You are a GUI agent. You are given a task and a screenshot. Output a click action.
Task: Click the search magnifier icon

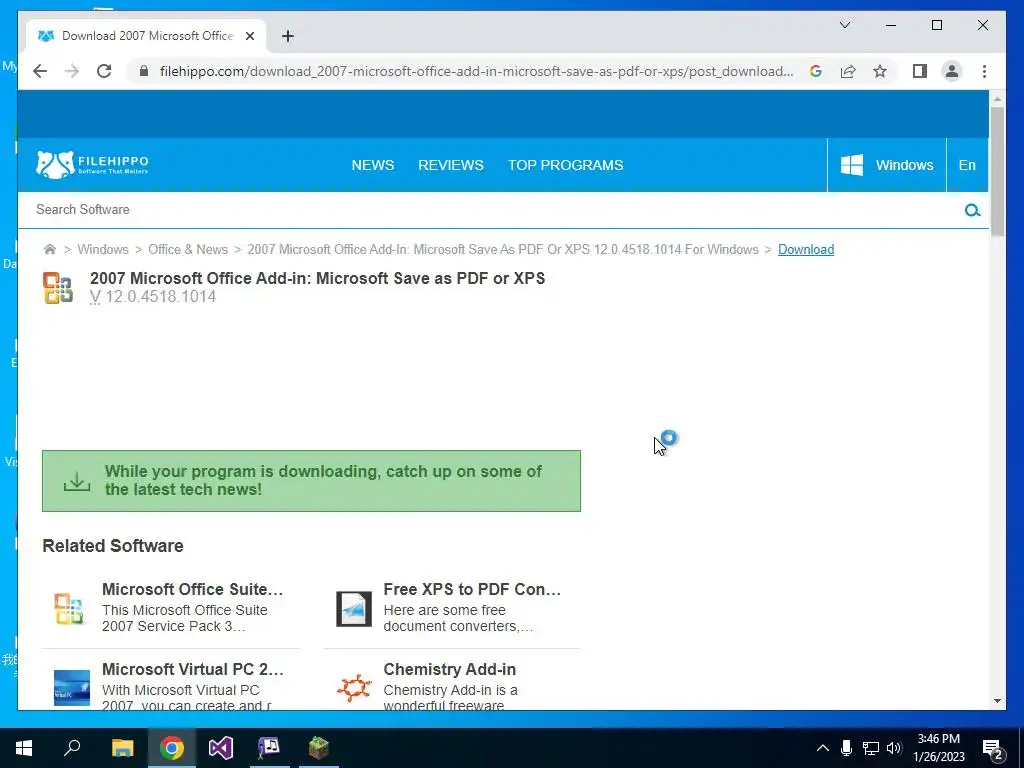click(x=972, y=210)
